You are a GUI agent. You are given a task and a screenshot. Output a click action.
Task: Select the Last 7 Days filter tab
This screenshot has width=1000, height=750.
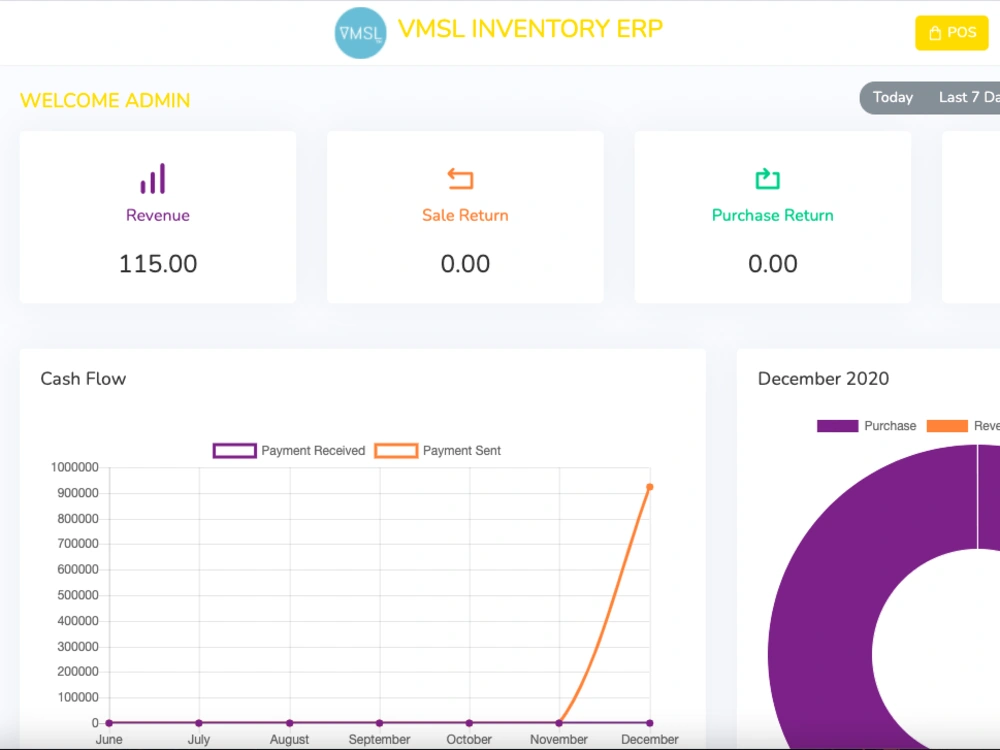[x=969, y=98]
